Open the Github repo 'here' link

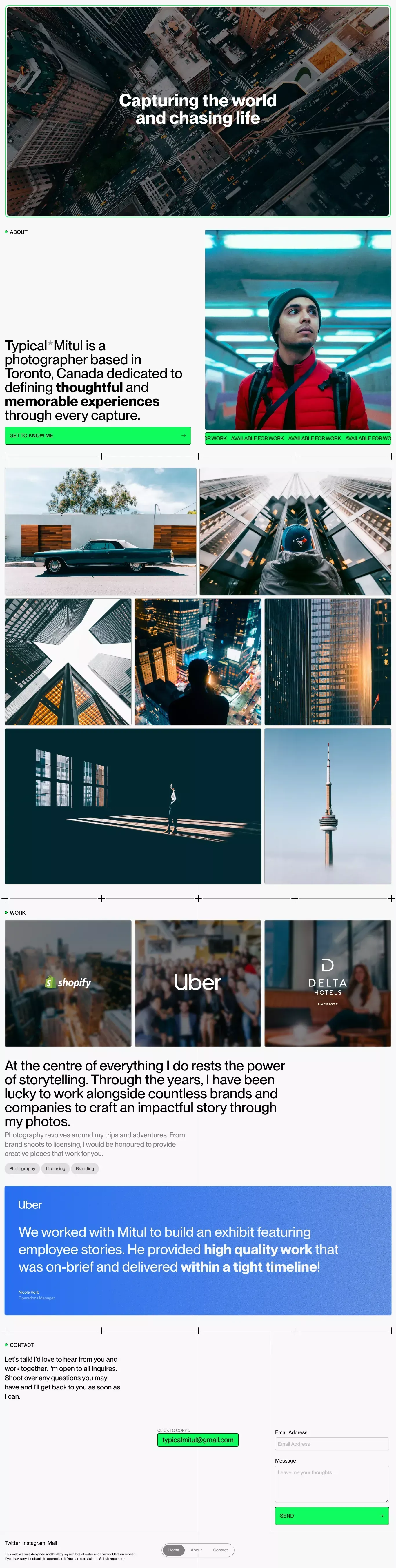121,1558
